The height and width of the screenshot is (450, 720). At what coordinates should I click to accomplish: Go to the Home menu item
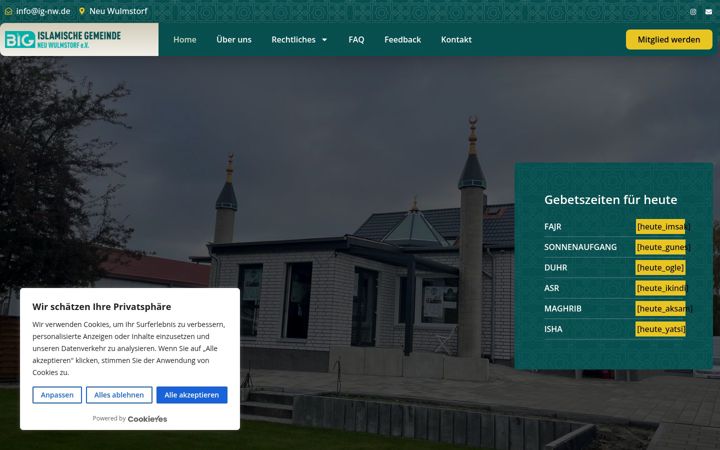pyautogui.click(x=185, y=39)
